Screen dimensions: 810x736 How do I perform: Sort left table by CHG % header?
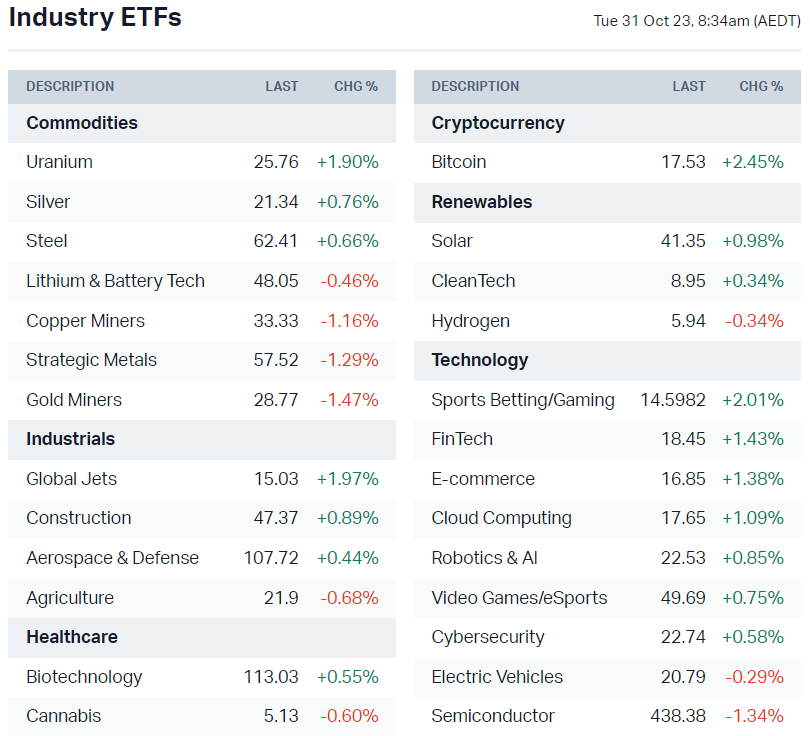coord(356,86)
